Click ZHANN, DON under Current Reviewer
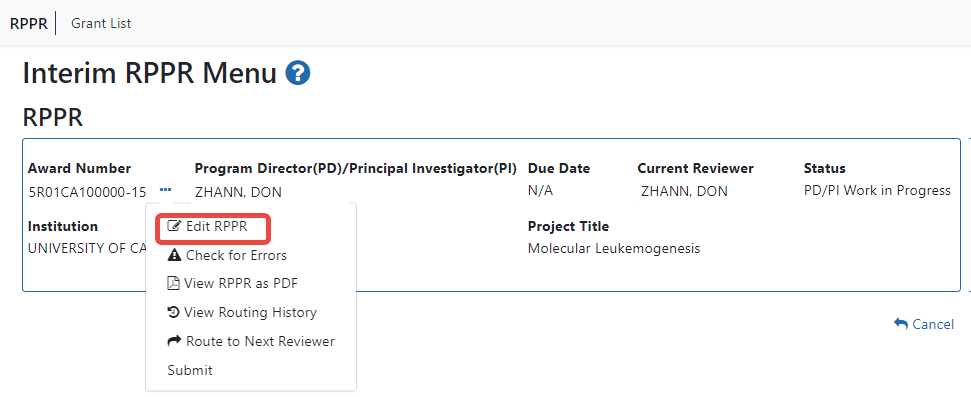Screen dimensions: 971x397 click(684, 191)
